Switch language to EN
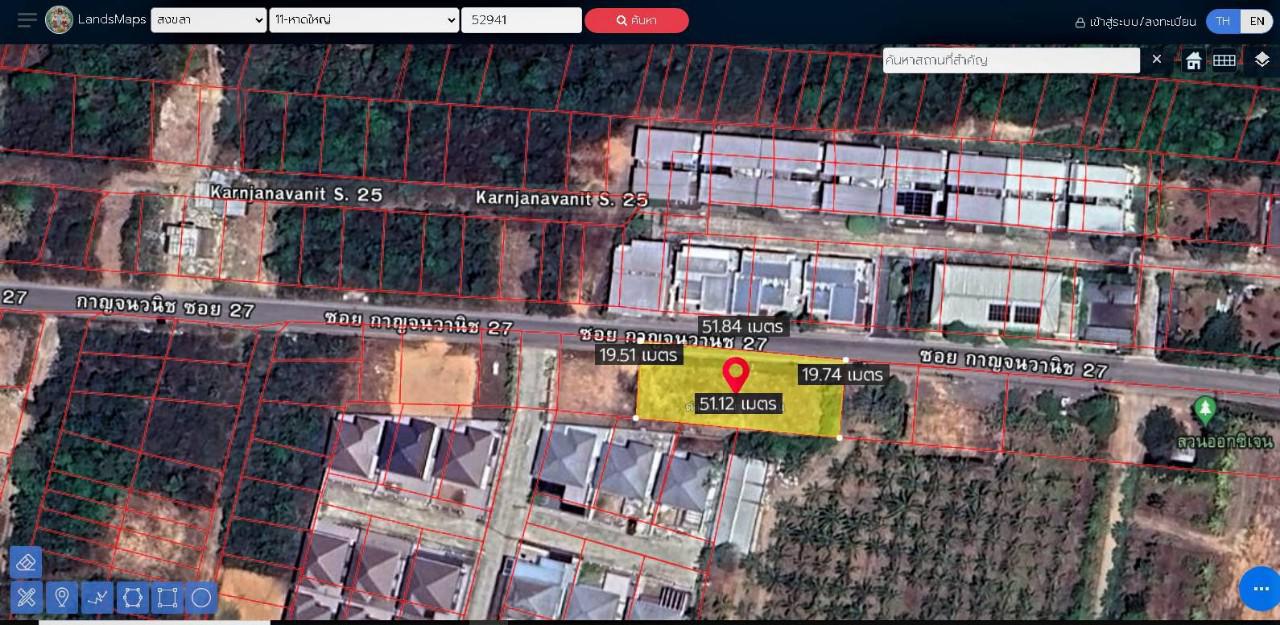 click(x=1257, y=21)
